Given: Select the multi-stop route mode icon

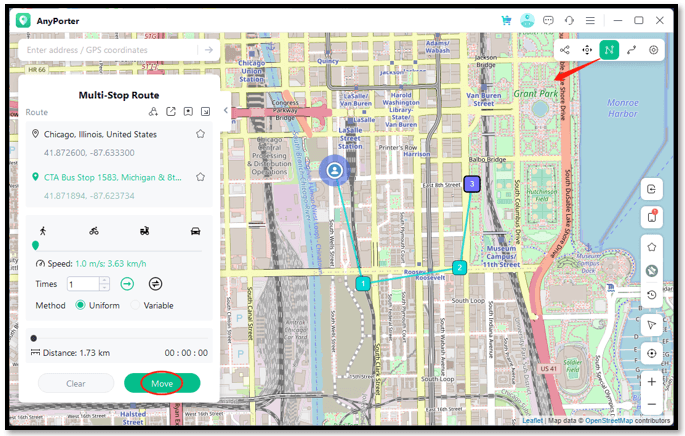Looking at the screenshot, I should click(x=609, y=50).
